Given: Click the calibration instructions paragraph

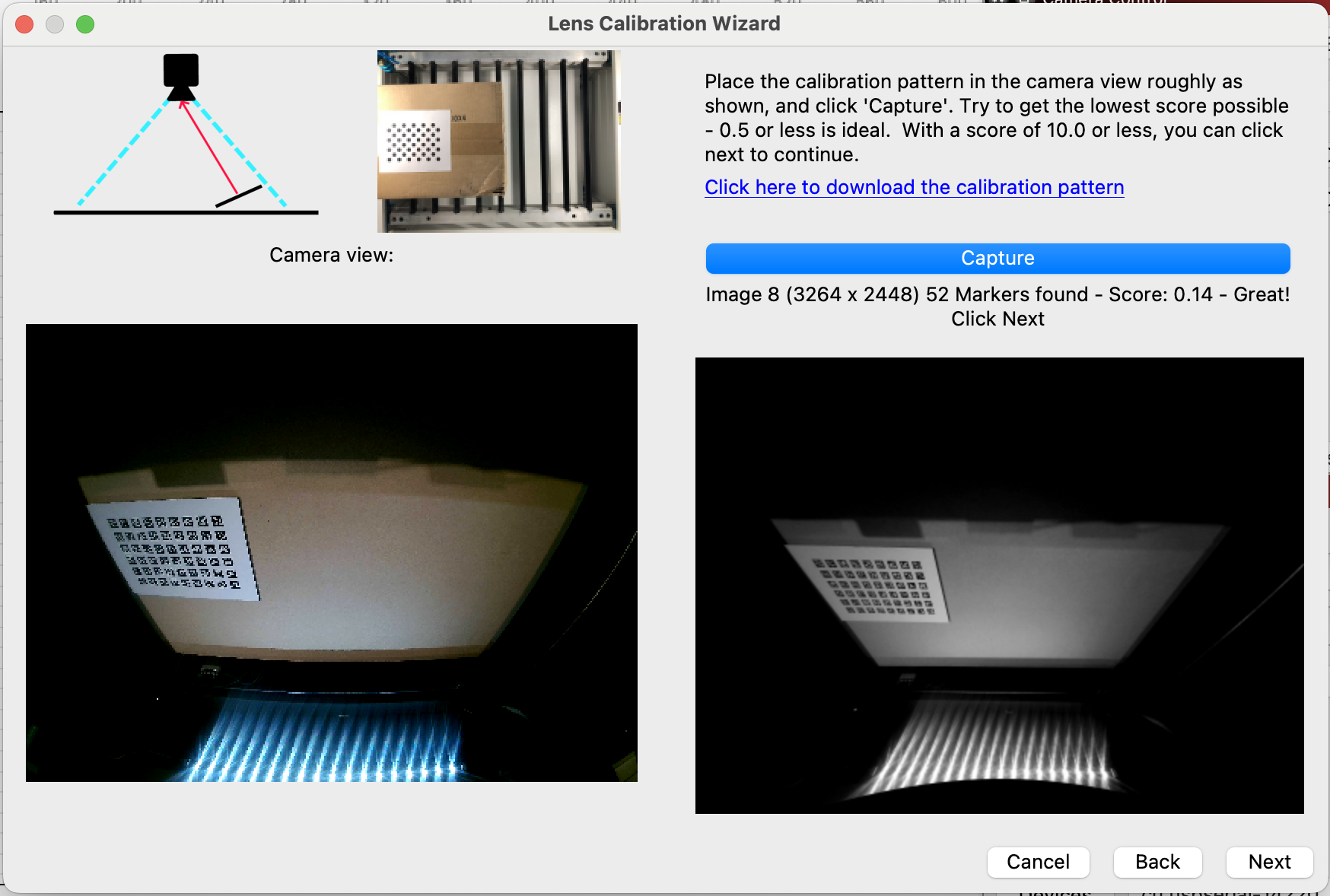Looking at the screenshot, I should [997, 118].
